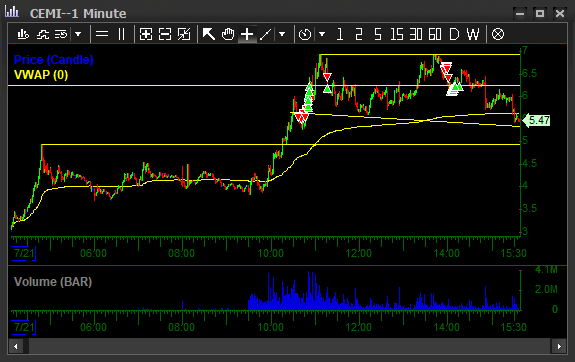This screenshot has height=362, width=575.
Task: Click the 15:30 label on volume time axis
Action: pos(514,327)
